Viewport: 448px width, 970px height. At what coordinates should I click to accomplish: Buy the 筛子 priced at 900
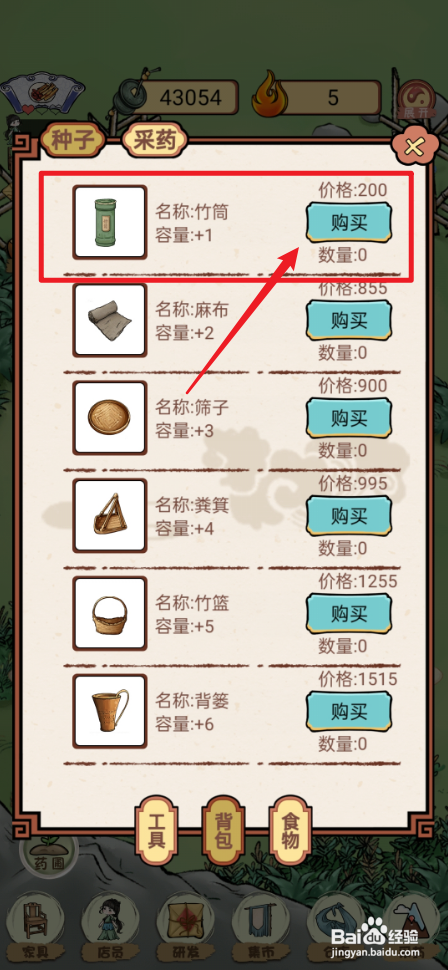[x=349, y=418]
